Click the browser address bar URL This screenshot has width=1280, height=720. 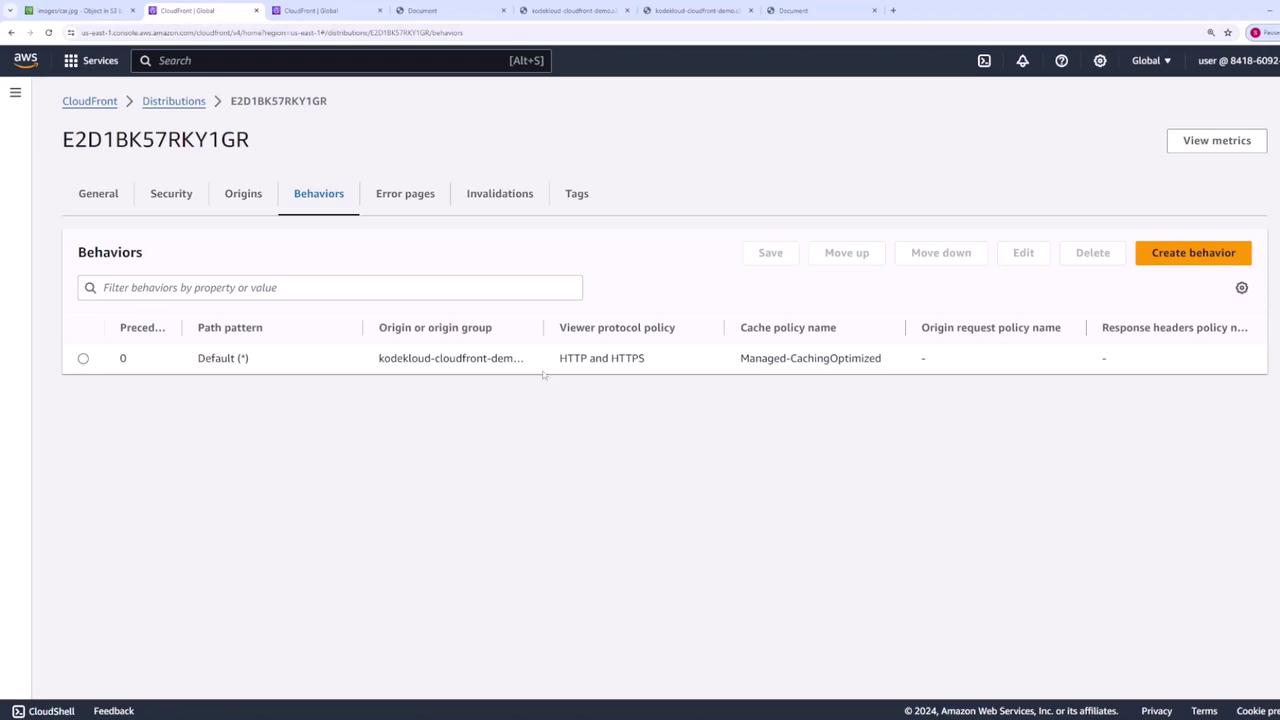click(x=272, y=32)
